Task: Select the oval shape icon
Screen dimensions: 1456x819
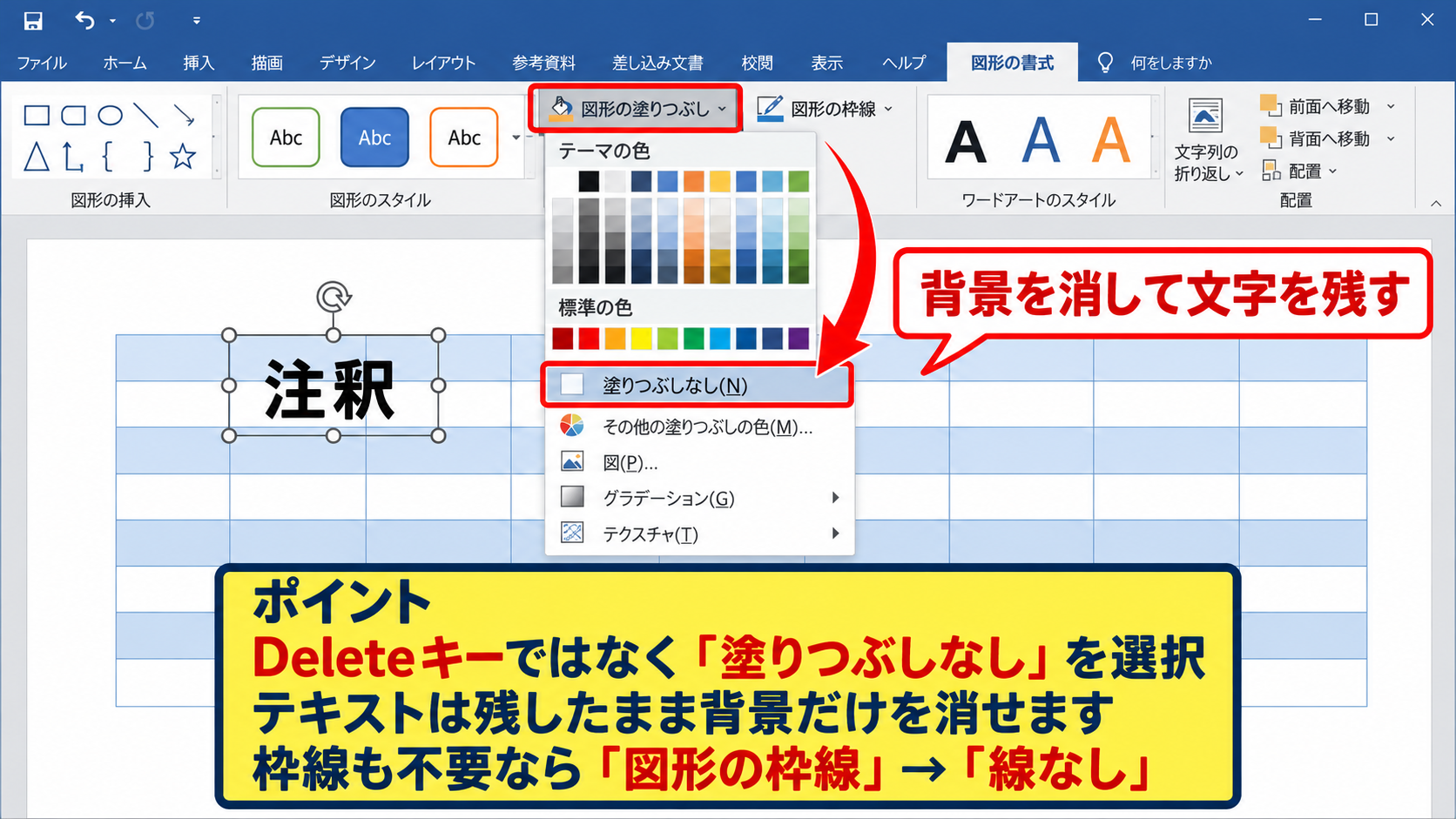Action: tap(110, 115)
